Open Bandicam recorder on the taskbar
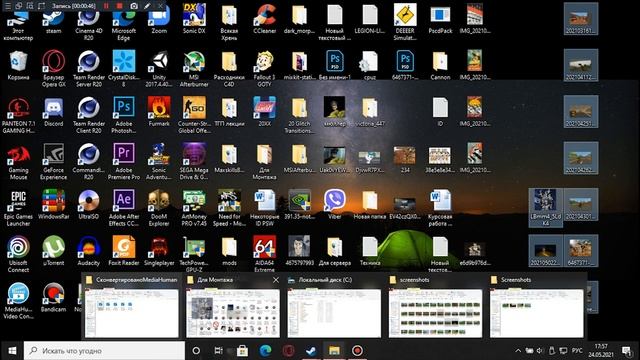Screen dimensions: 640x360 tap(357, 351)
